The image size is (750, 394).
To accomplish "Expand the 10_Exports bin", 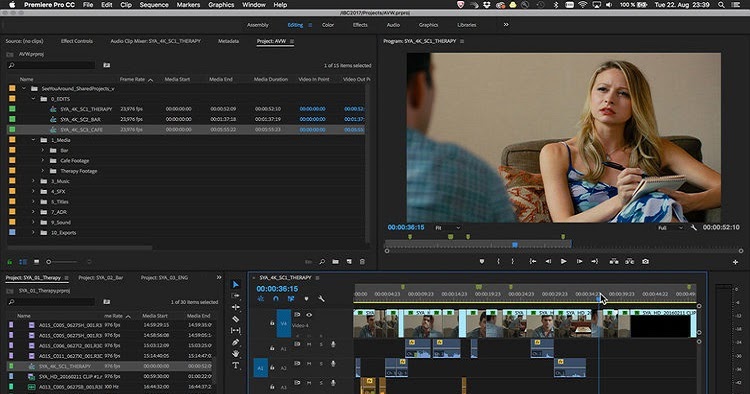I will point(33,233).
